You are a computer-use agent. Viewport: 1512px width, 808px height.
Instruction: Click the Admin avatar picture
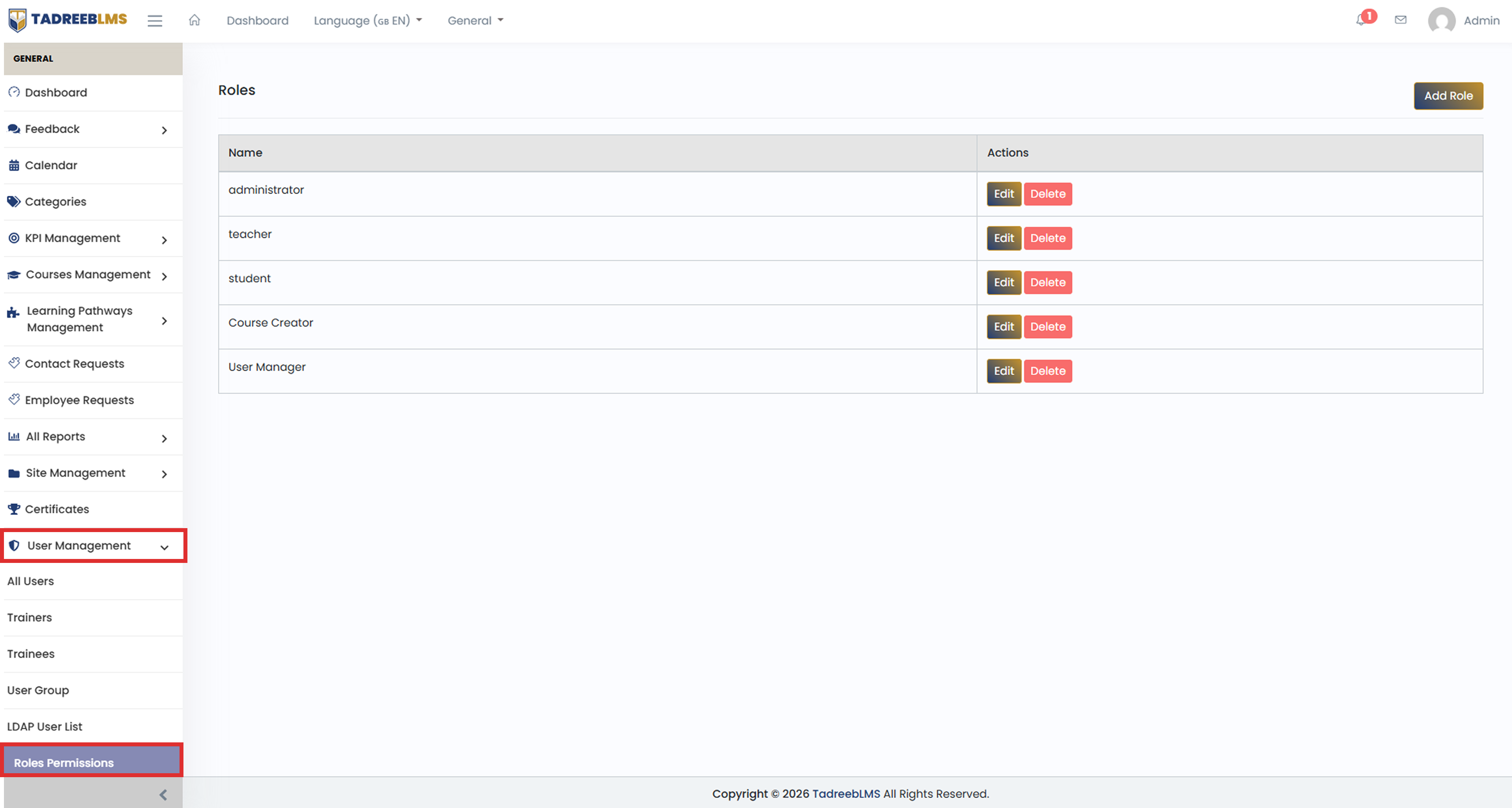pos(1442,21)
